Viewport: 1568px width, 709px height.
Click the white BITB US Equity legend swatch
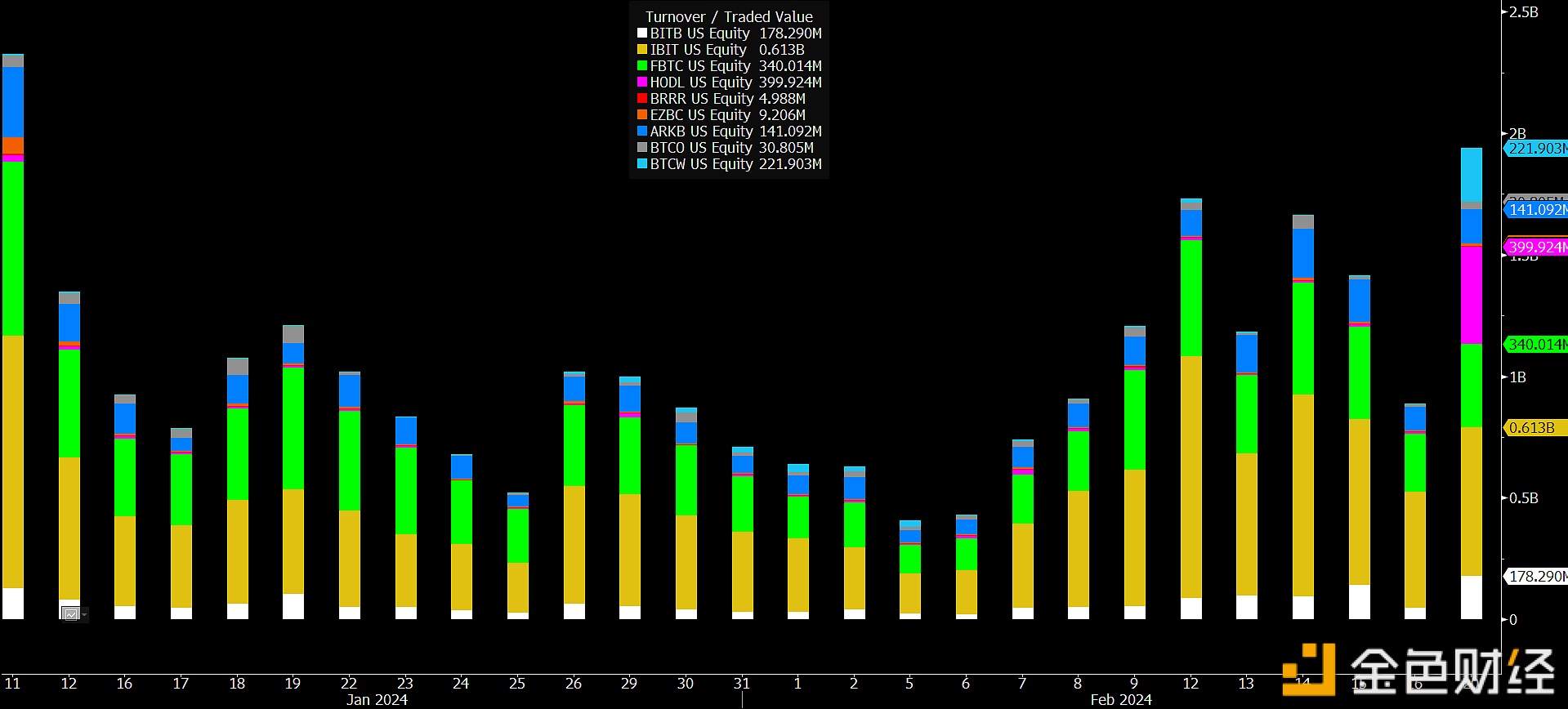click(x=642, y=33)
